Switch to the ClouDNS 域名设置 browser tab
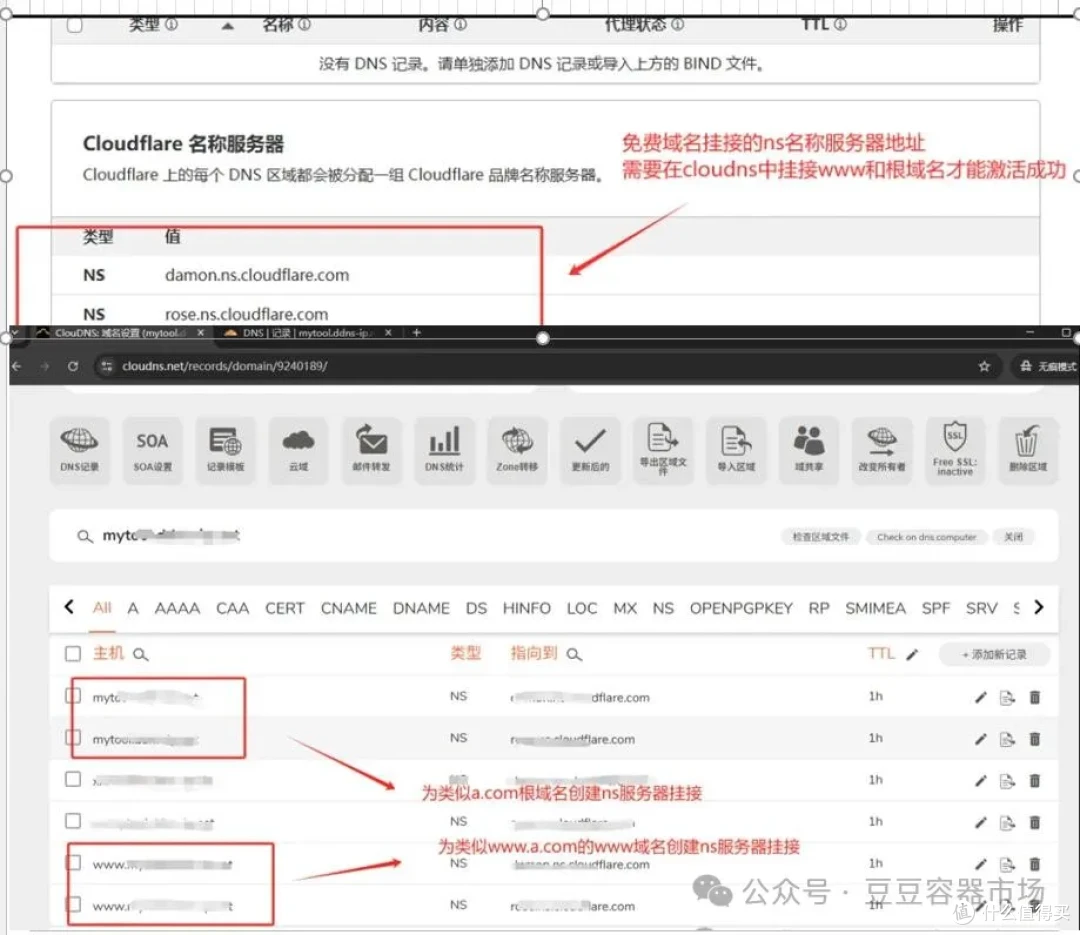1080x935 pixels. 121,333
